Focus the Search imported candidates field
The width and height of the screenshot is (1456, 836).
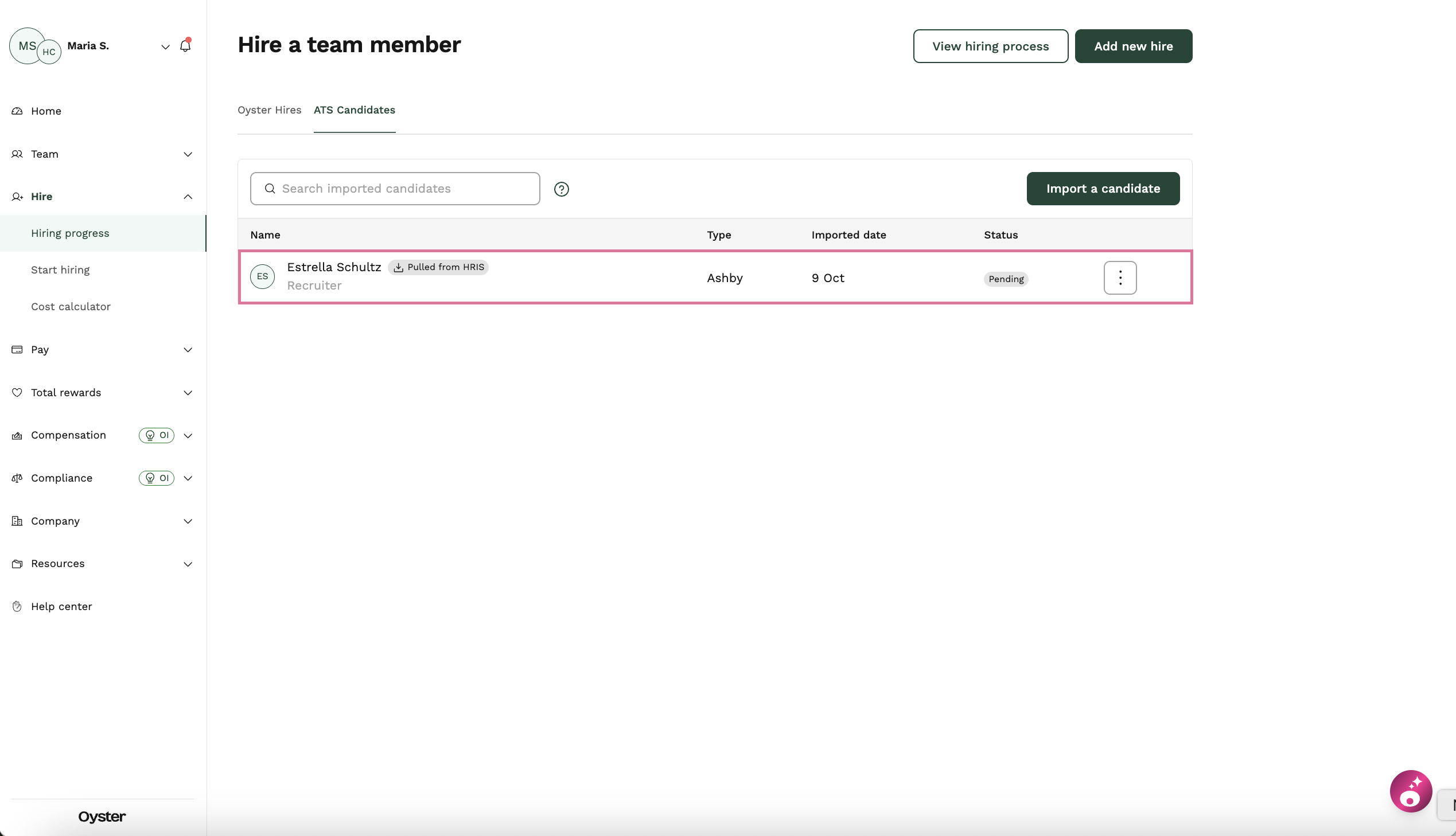click(395, 188)
